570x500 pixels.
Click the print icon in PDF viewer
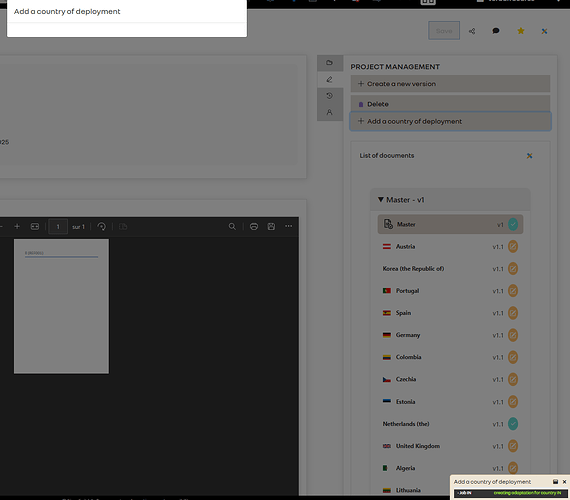(254, 227)
